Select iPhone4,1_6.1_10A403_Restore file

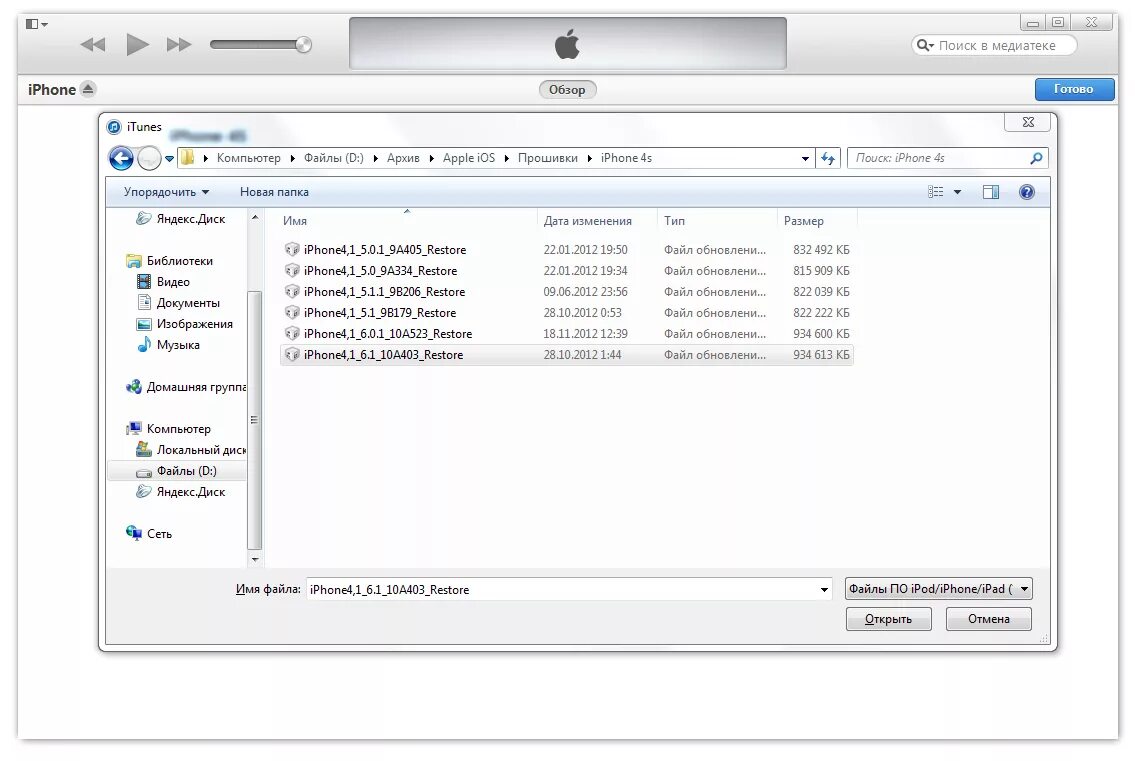pos(567,355)
